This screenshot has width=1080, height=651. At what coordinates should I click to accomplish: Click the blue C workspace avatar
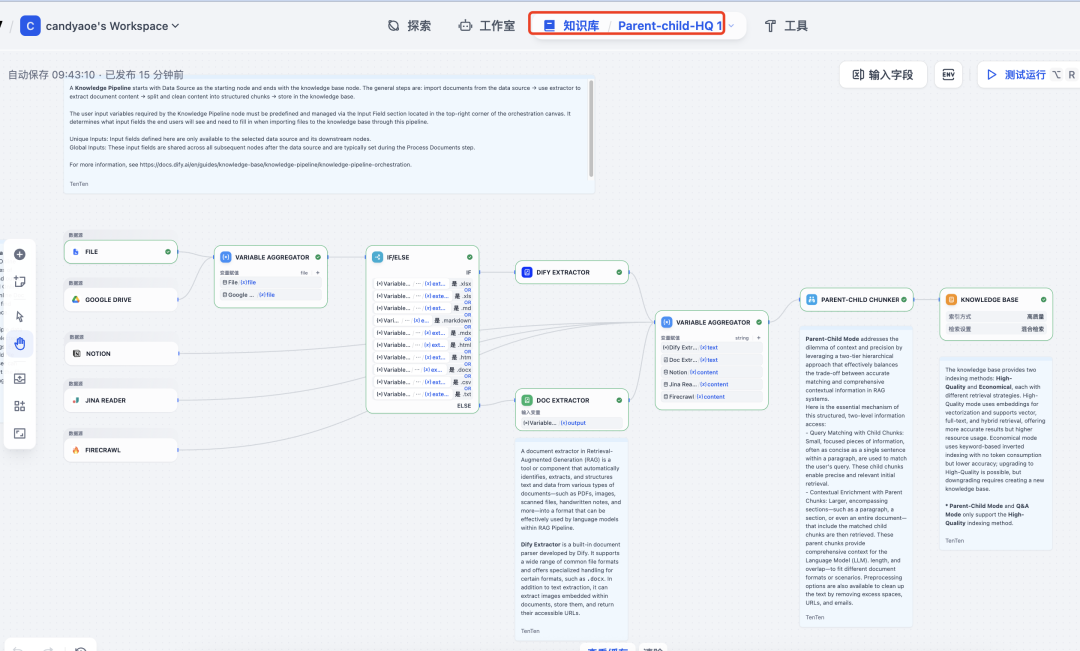(x=30, y=25)
